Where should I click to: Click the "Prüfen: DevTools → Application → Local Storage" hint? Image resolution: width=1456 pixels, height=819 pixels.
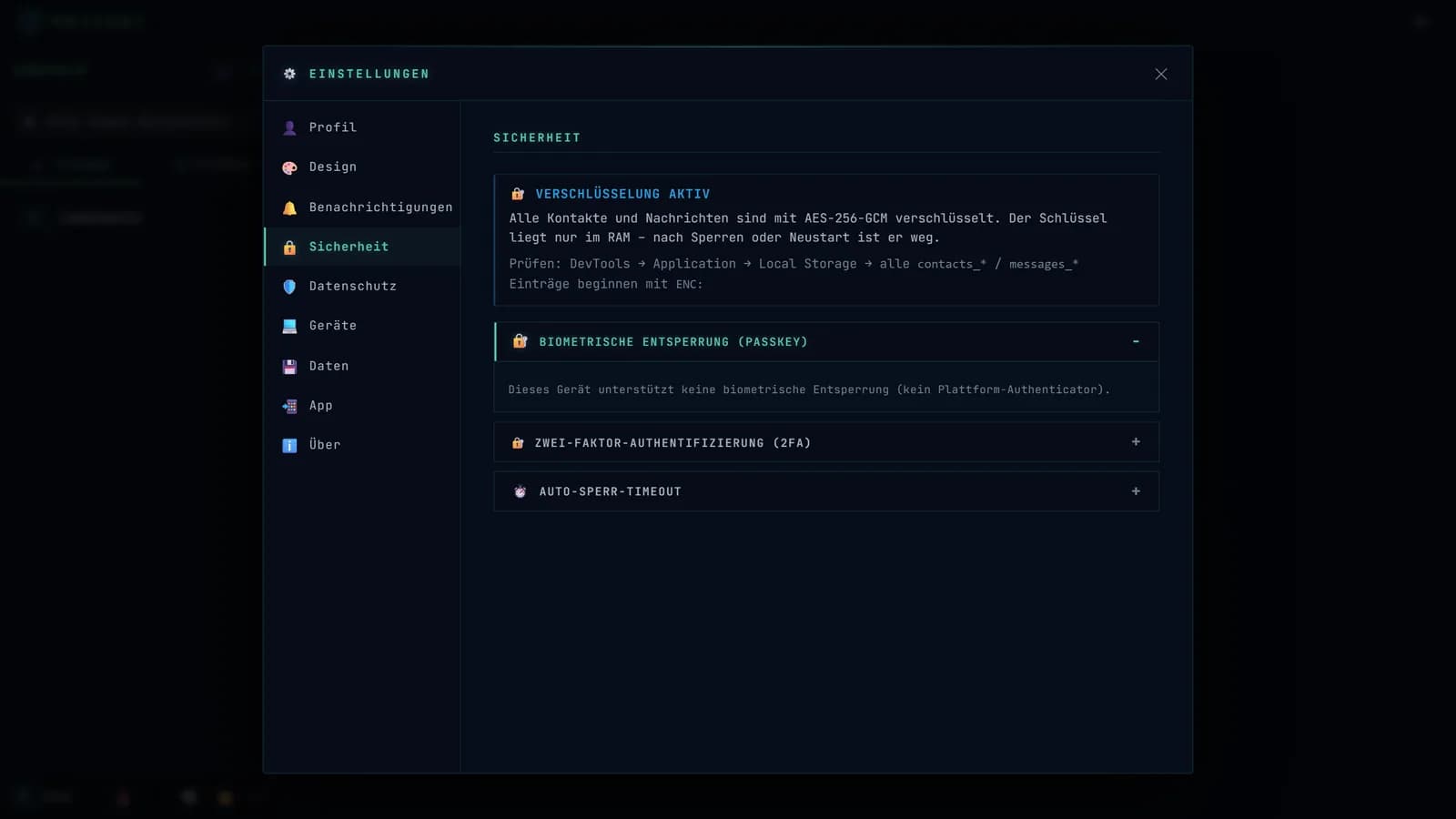click(682, 264)
